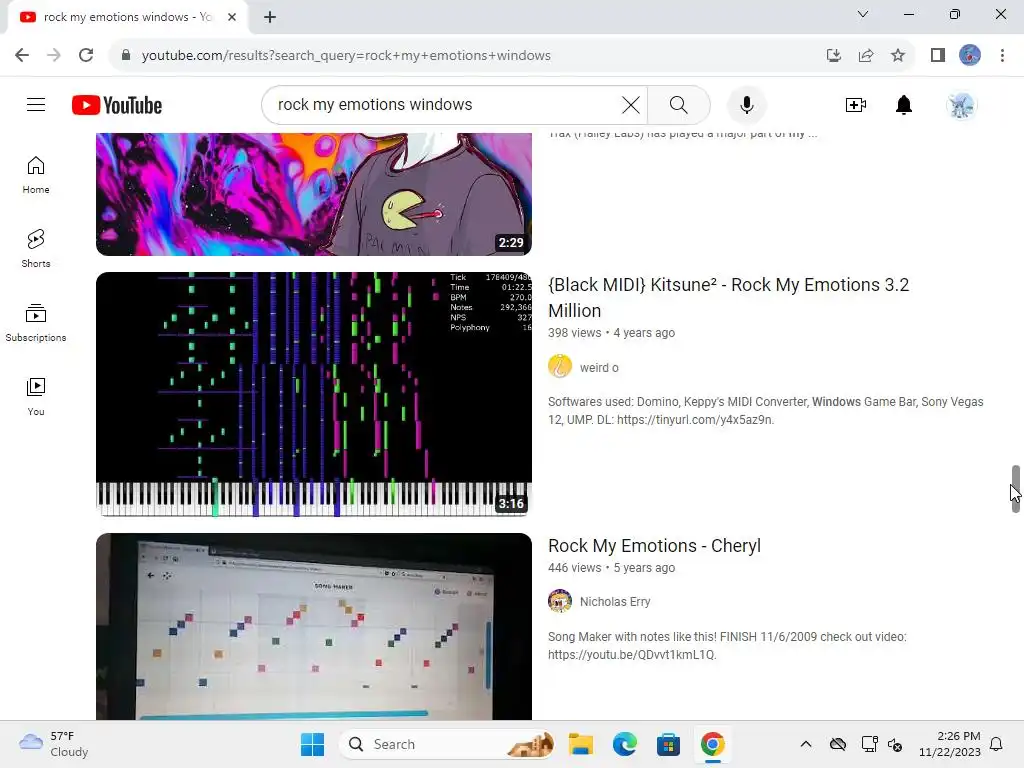Viewport: 1024px width, 768px height.
Task: Play the 2:29 Pac-Man shirt video thumbnail
Action: [x=313, y=194]
